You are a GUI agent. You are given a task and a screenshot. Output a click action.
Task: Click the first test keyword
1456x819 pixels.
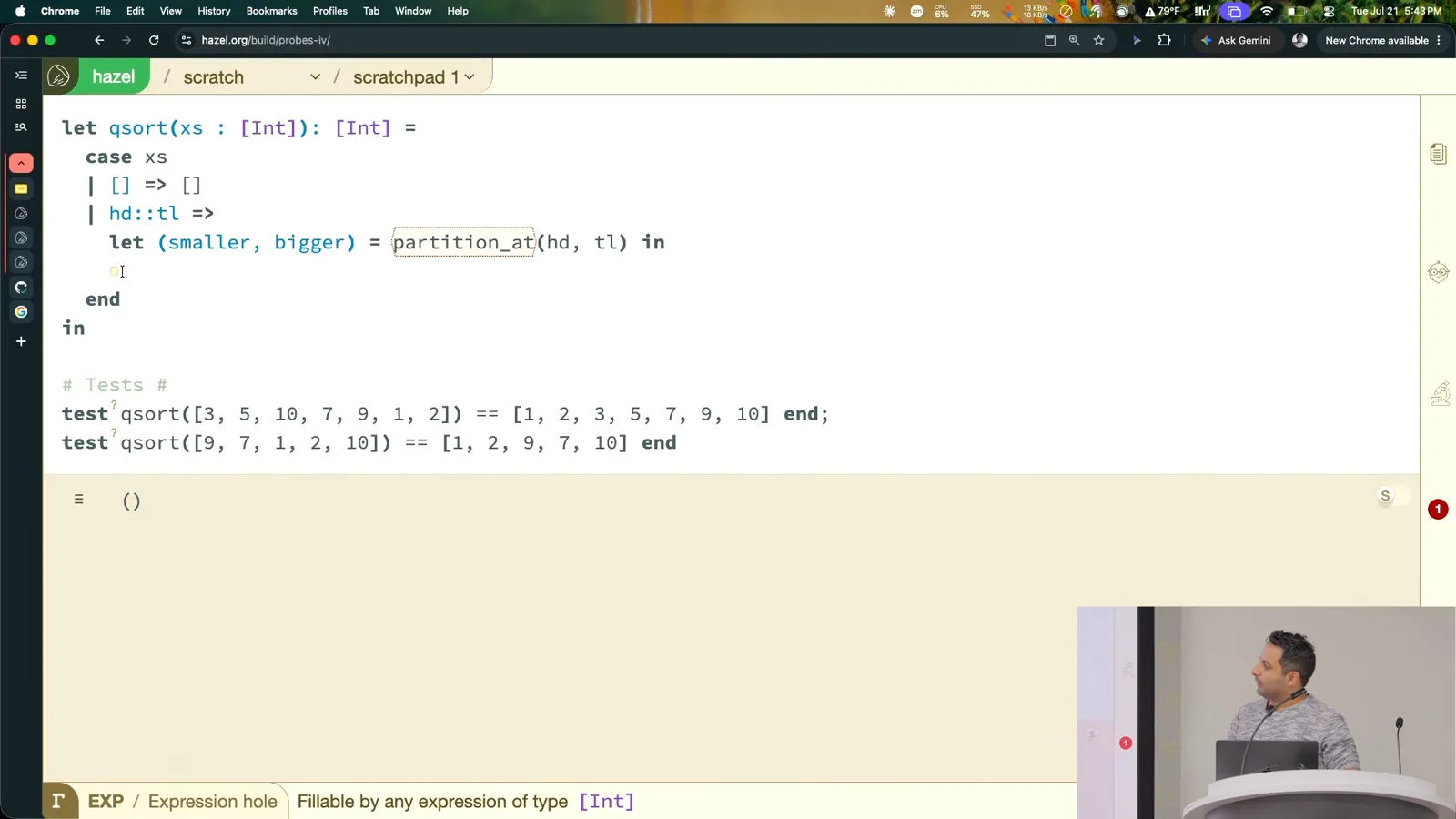tap(85, 414)
